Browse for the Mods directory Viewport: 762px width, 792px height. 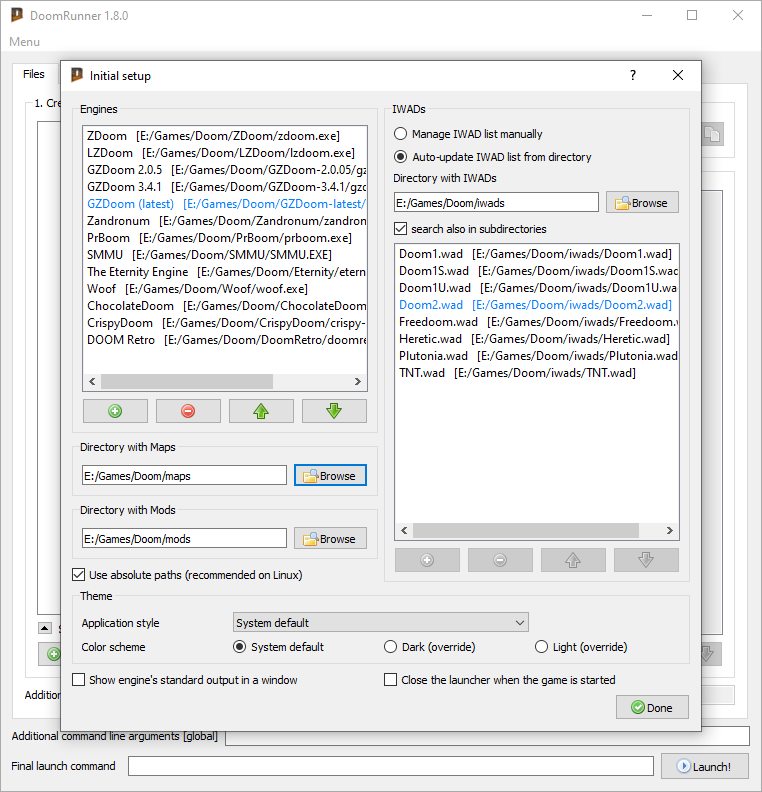pyautogui.click(x=330, y=538)
